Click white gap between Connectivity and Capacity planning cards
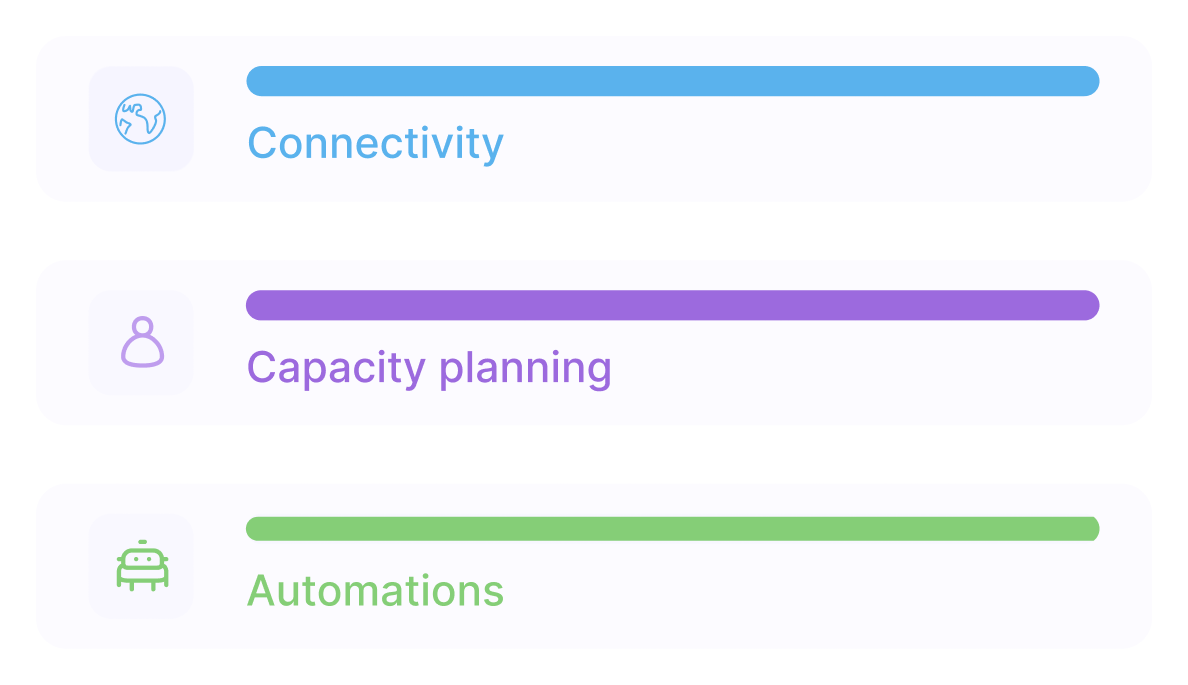This screenshot has height=685, width=1188. 594,231
